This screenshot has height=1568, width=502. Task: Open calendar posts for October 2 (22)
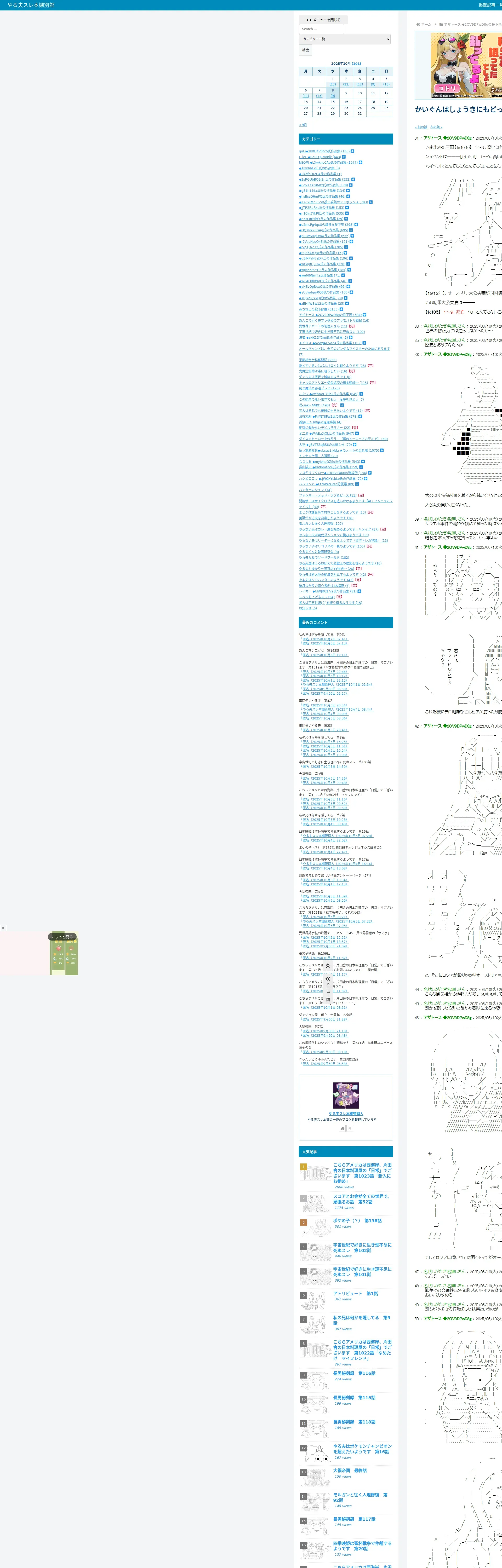point(346,85)
